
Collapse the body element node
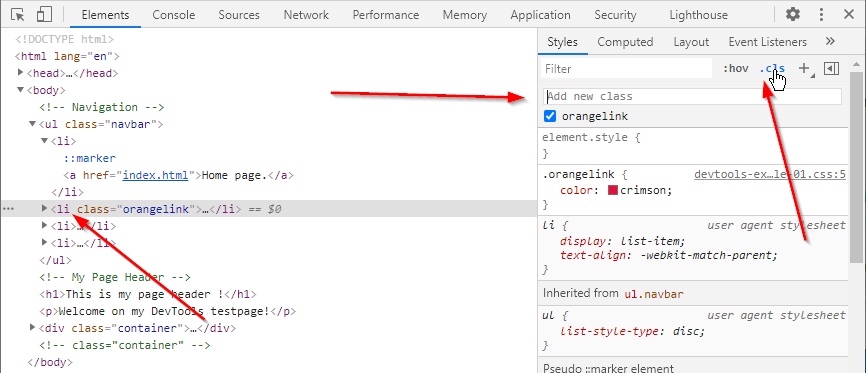click(20, 90)
